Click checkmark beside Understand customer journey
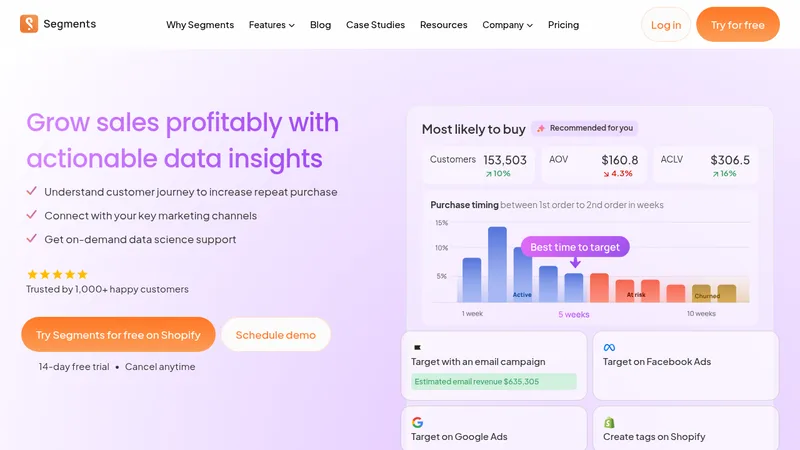The image size is (800, 450). pos(32,191)
